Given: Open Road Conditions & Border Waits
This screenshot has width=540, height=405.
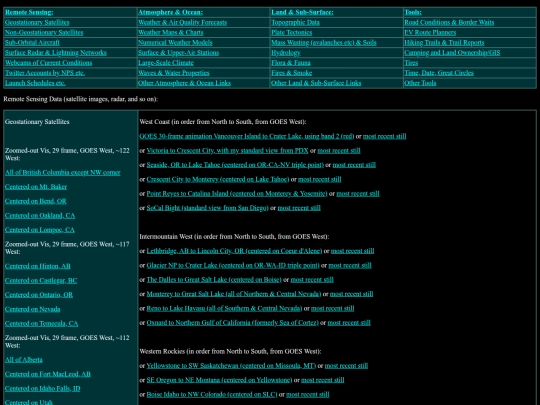Looking at the screenshot, I should tap(449, 22).
